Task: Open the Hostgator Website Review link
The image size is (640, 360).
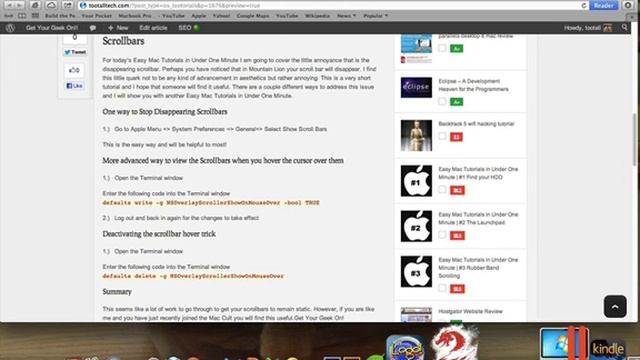Action: (x=470, y=311)
